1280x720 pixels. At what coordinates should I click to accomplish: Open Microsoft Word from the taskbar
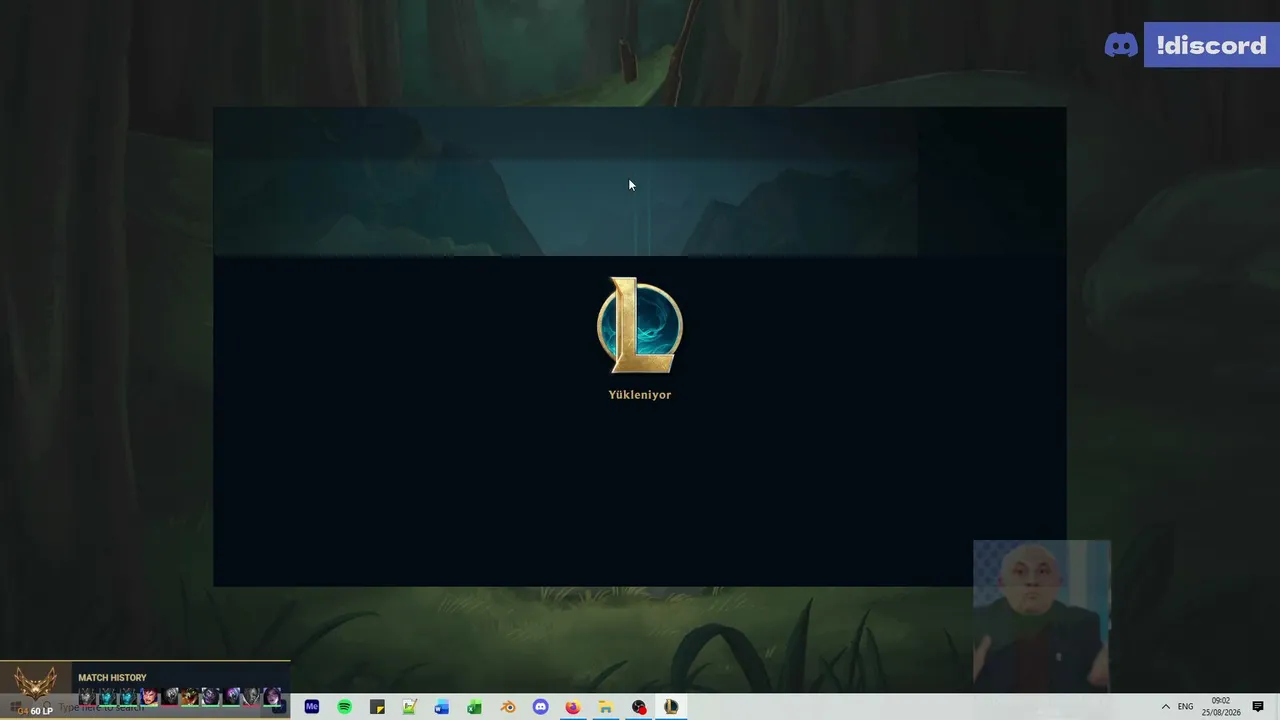pyautogui.click(x=442, y=707)
